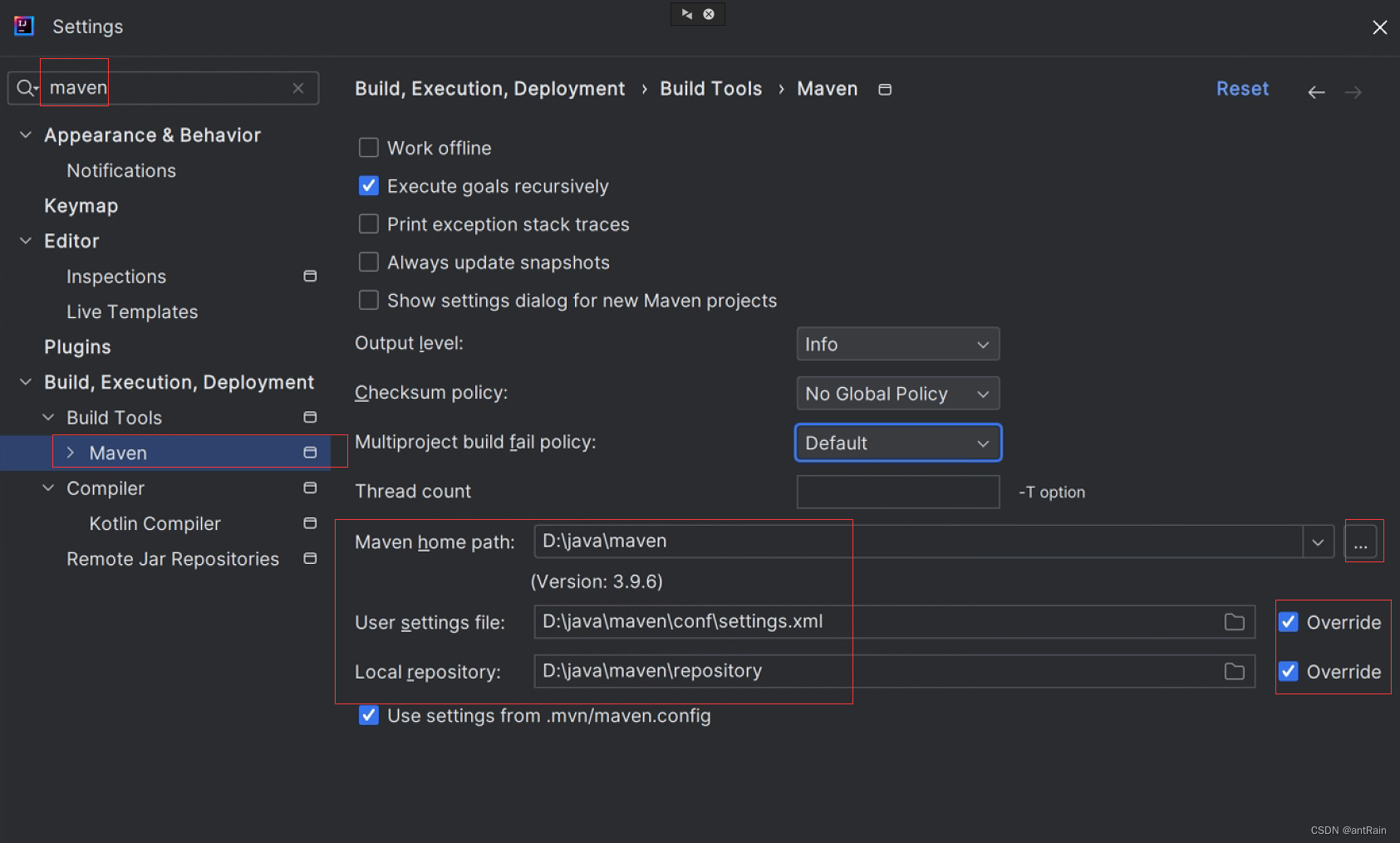
Task: Click the project-level icon beside Remote Jar Repositories
Action: coord(310,559)
